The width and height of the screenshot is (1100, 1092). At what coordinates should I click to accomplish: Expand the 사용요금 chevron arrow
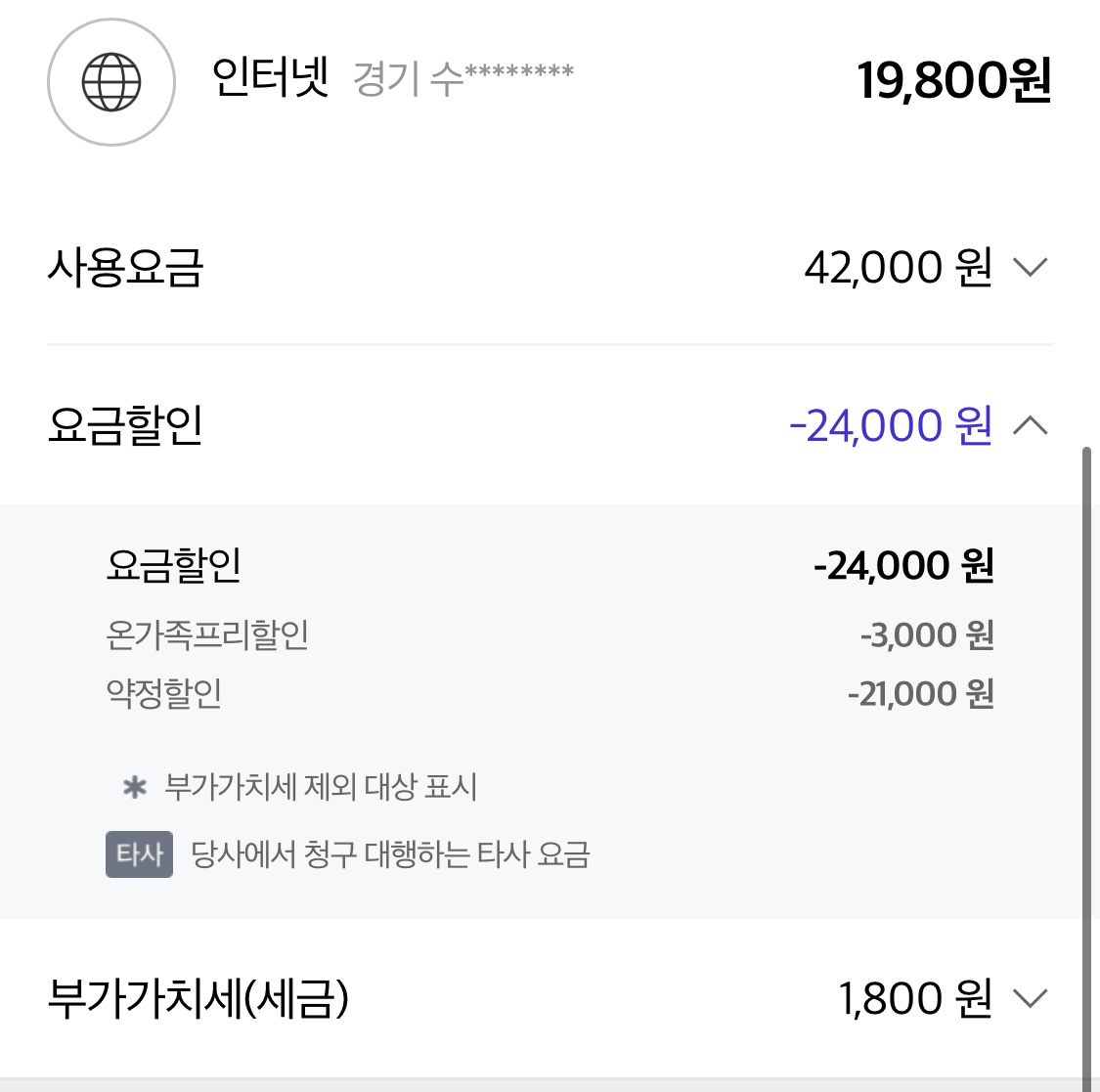pos(1030,267)
